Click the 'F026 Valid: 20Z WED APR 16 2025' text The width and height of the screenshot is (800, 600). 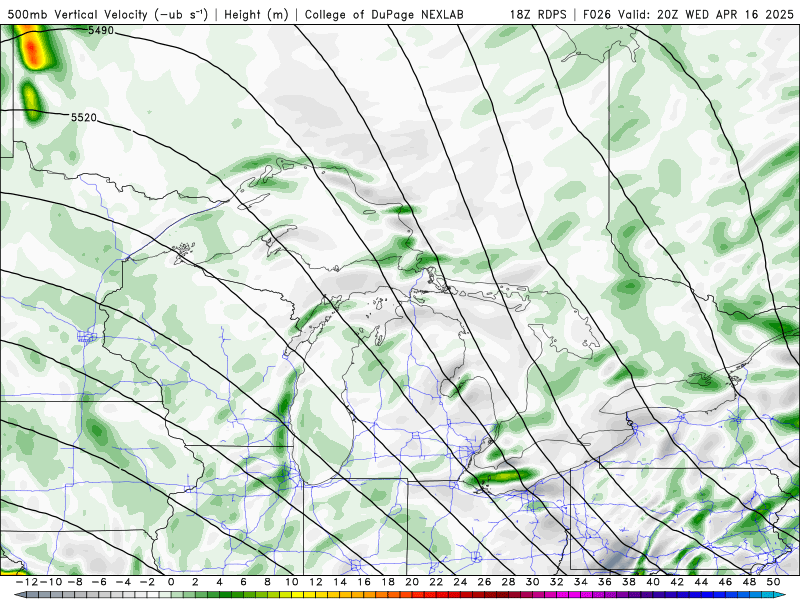coord(688,14)
